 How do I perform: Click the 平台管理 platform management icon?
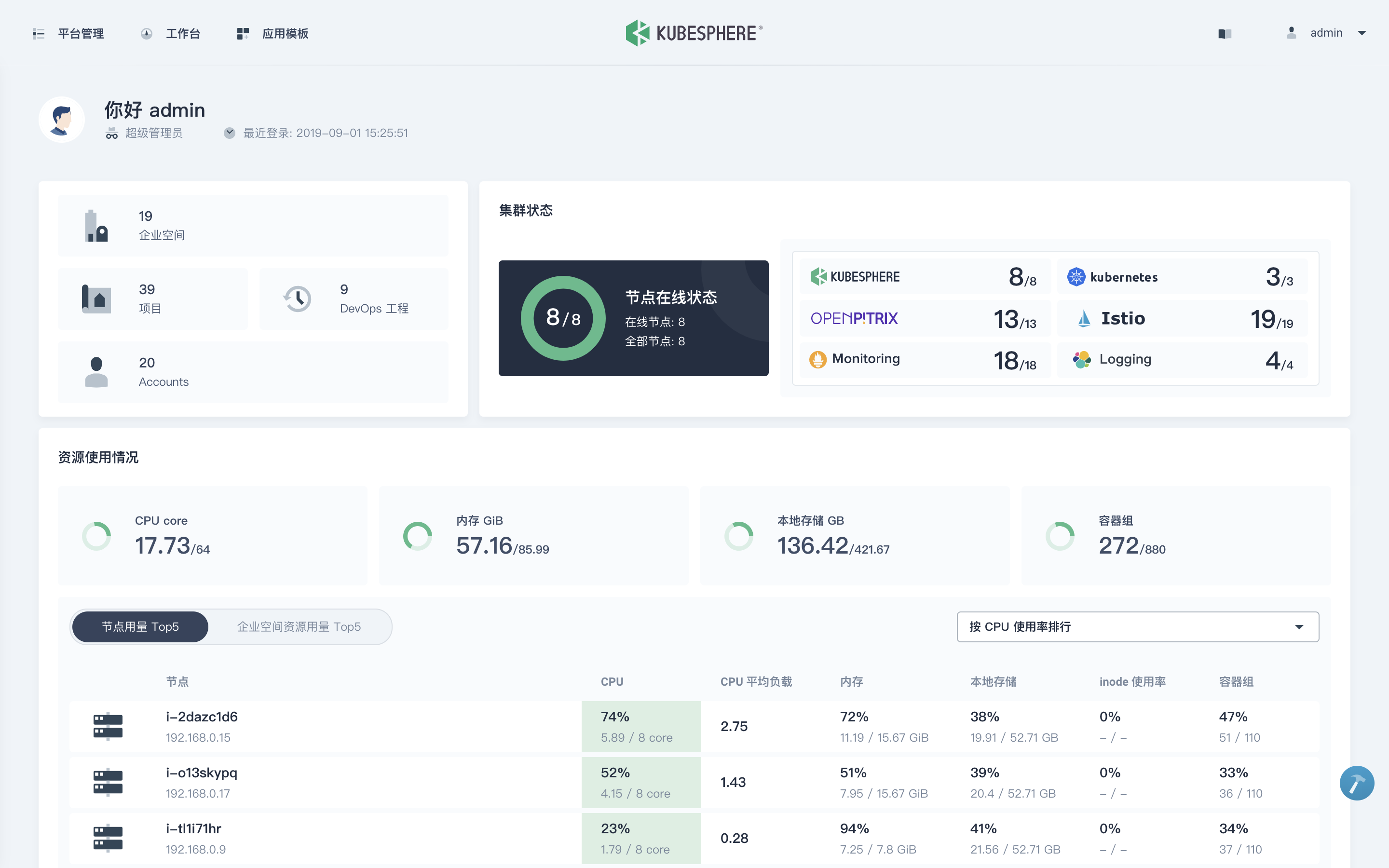(37, 33)
